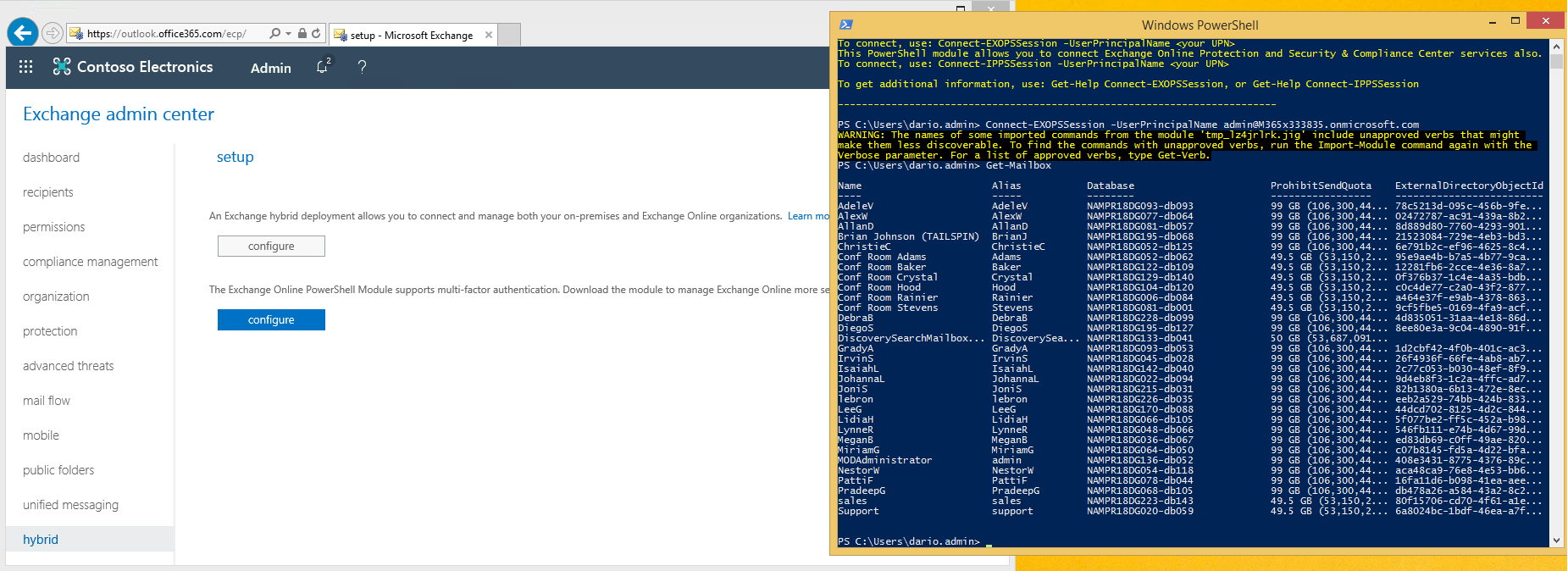Click the Contoso Electronics logo icon
This screenshot has height=571, width=1568.
coord(62,66)
